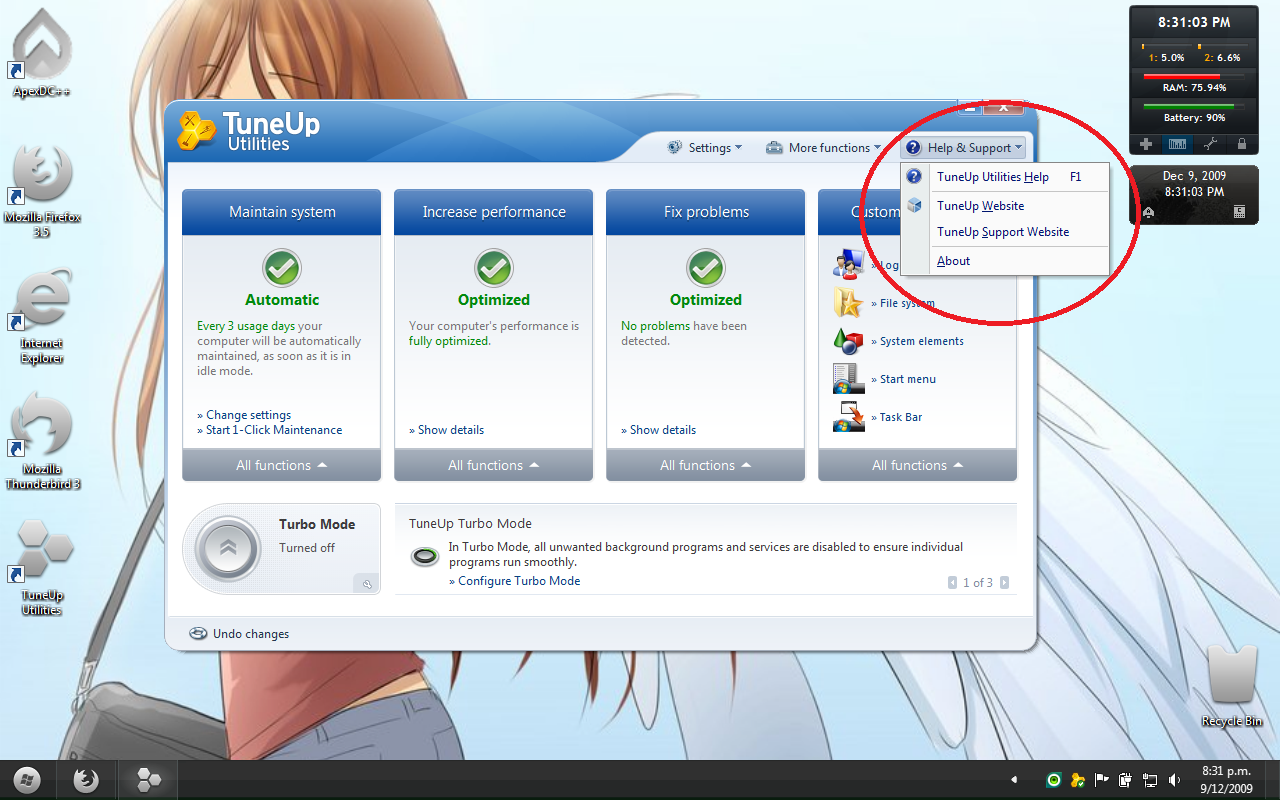Image resolution: width=1280 pixels, height=800 pixels.
Task: Click the power plug tray icon
Action: pyautogui.click(x=1126, y=780)
